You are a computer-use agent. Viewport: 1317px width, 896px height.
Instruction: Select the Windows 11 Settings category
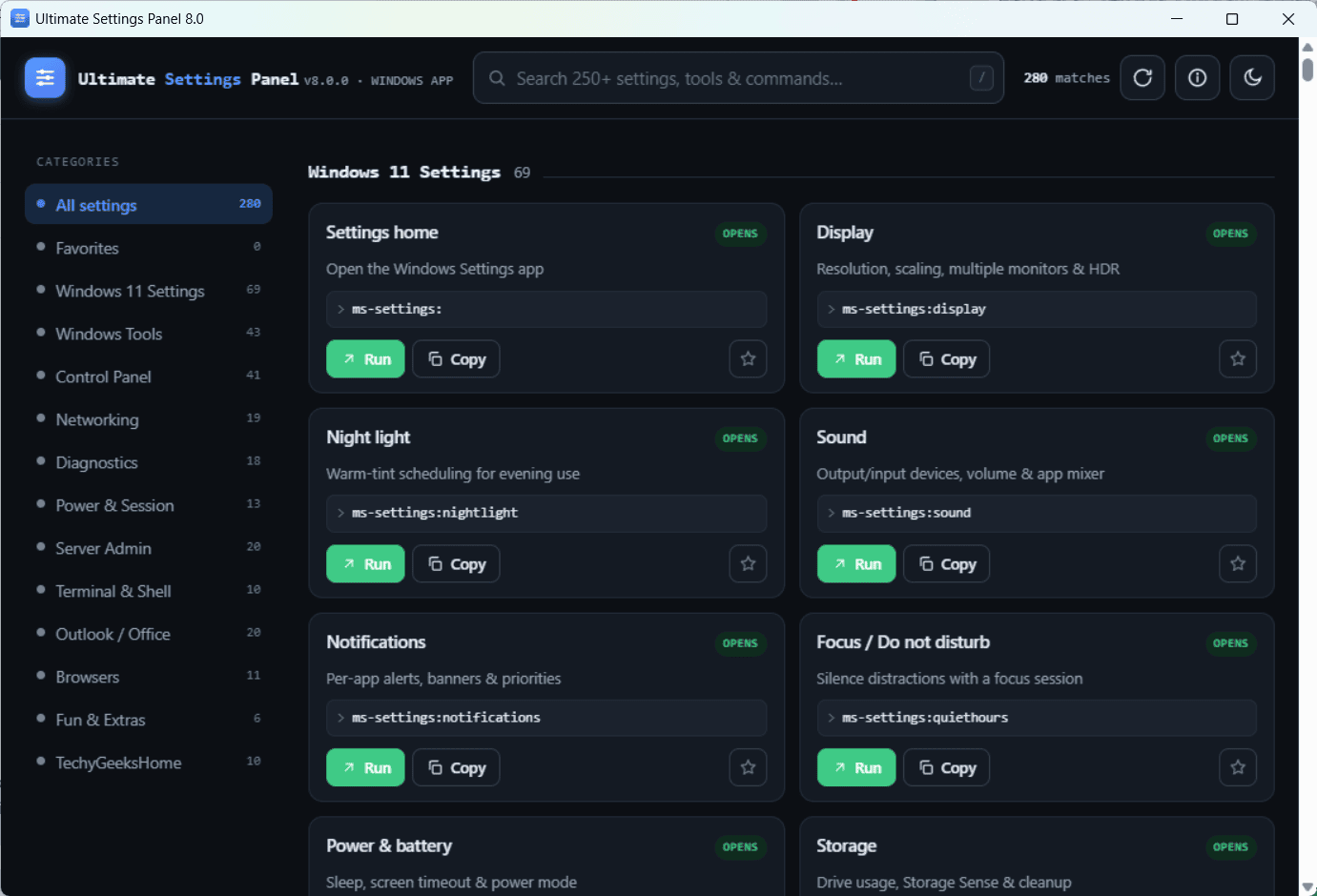tap(149, 291)
